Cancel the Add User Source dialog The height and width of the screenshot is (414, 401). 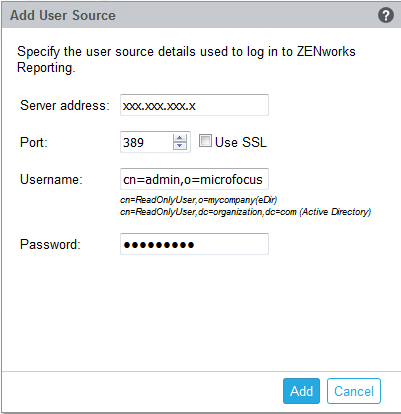click(354, 391)
